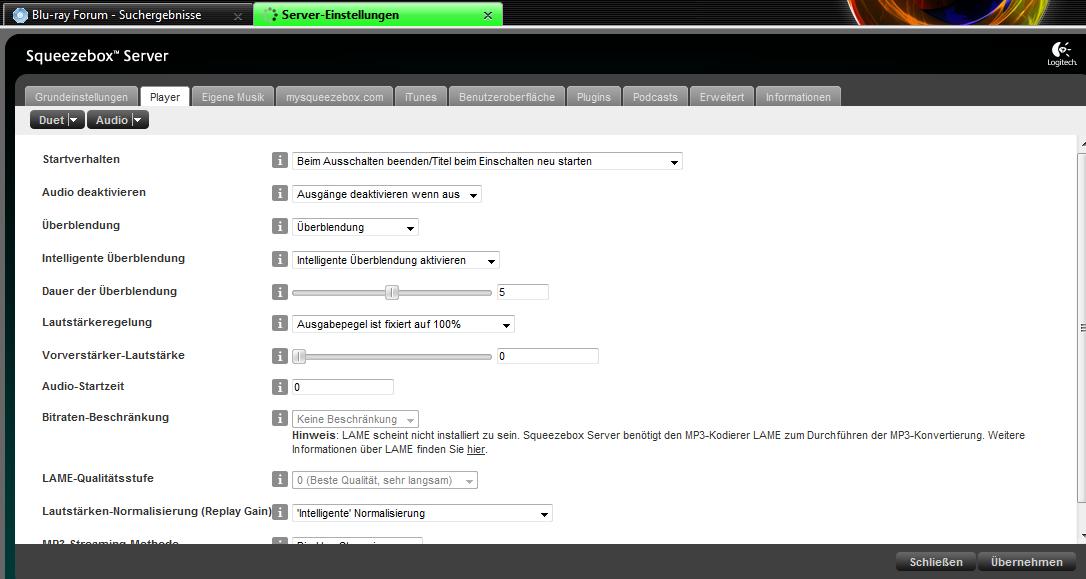Click the info icon beside Startverhalten

point(280,161)
